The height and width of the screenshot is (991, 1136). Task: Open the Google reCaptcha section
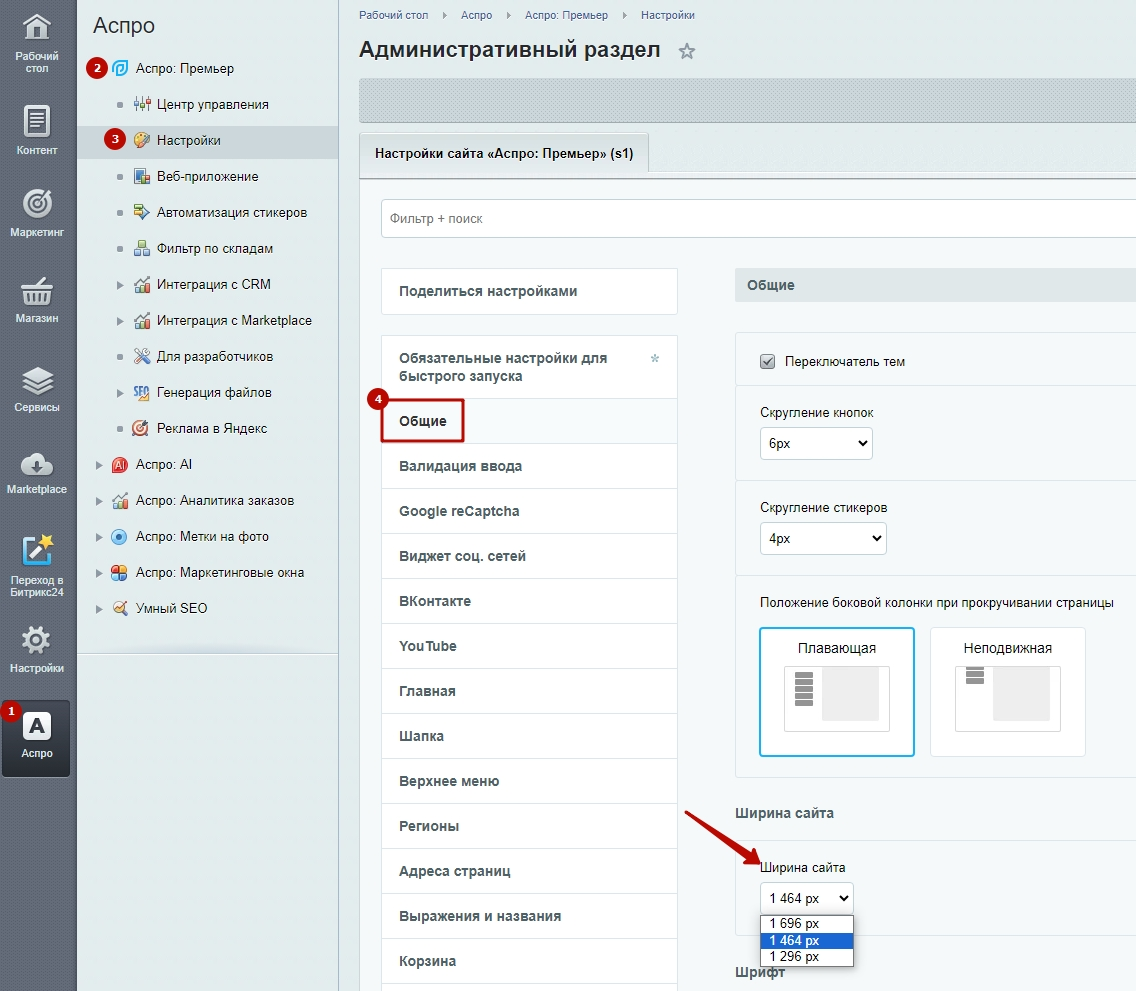[x=530, y=511]
